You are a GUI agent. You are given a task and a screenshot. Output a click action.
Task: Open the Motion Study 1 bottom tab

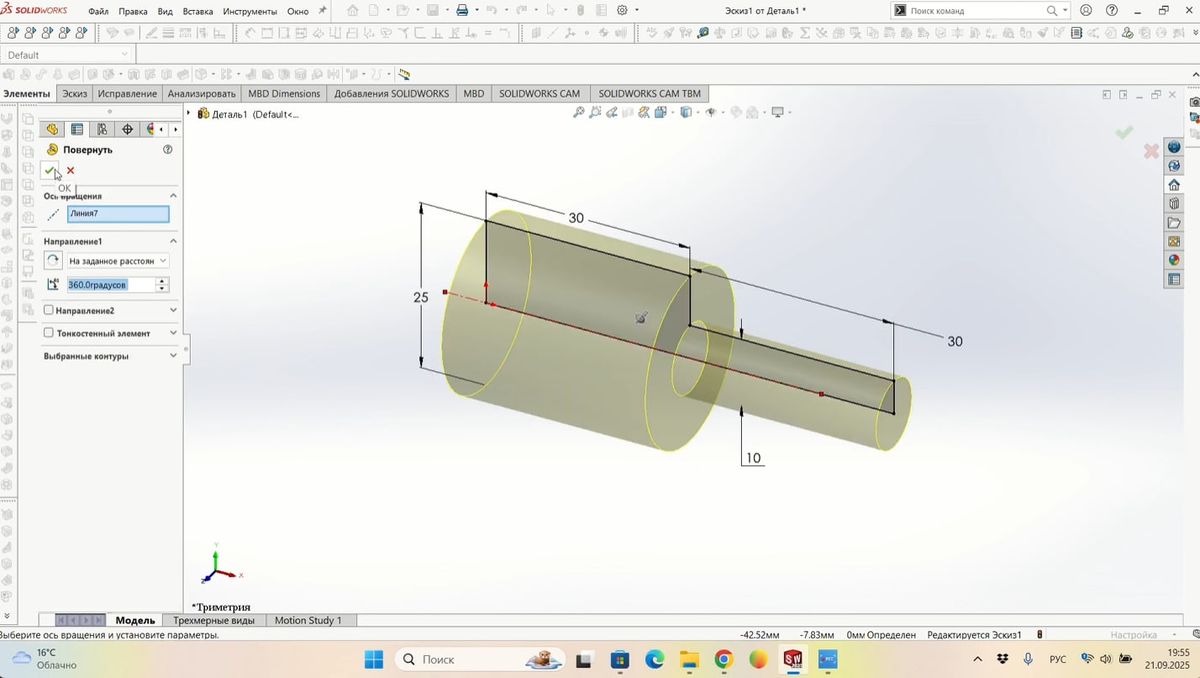308,620
